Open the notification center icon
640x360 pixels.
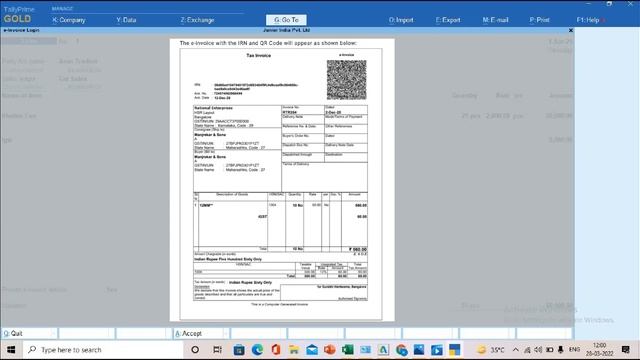point(626,350)
